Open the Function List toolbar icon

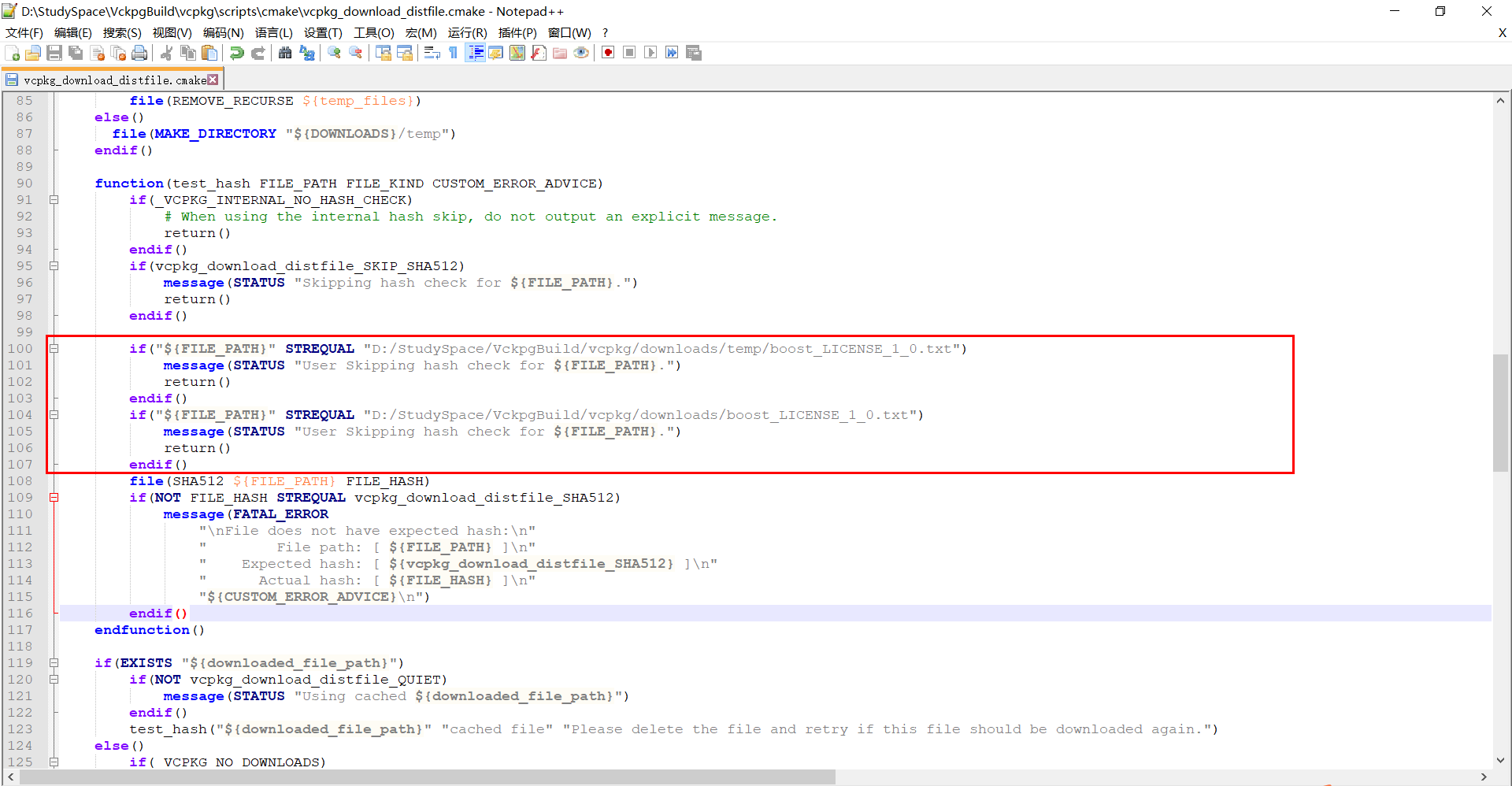tap(539, 53)
